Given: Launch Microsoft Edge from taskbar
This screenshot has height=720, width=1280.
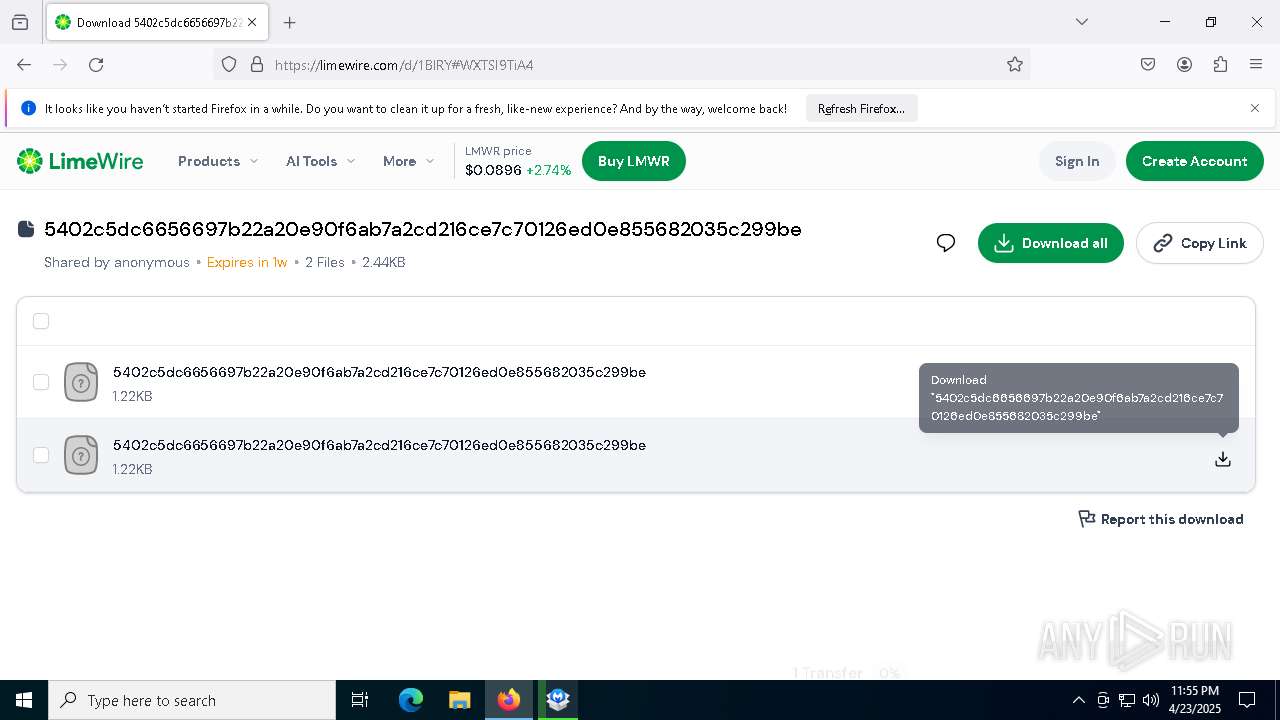Looking at the screenshot, I should point(411,700).
